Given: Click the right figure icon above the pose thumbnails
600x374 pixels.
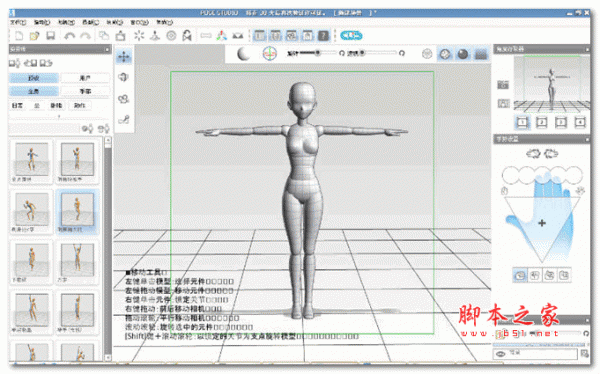Looking at the screenshot, I should [x=104, y=129].
